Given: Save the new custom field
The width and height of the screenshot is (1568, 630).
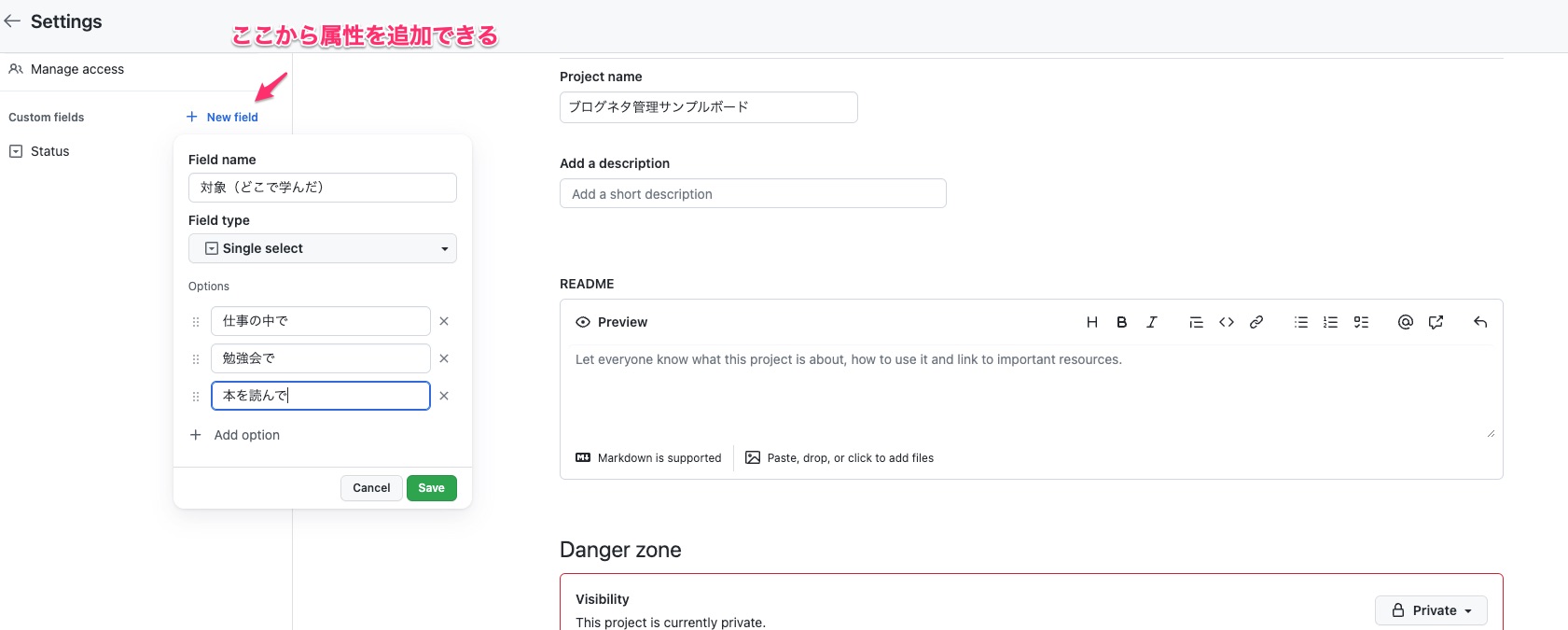Looking at the screenshot, I should tap(432, 488).
